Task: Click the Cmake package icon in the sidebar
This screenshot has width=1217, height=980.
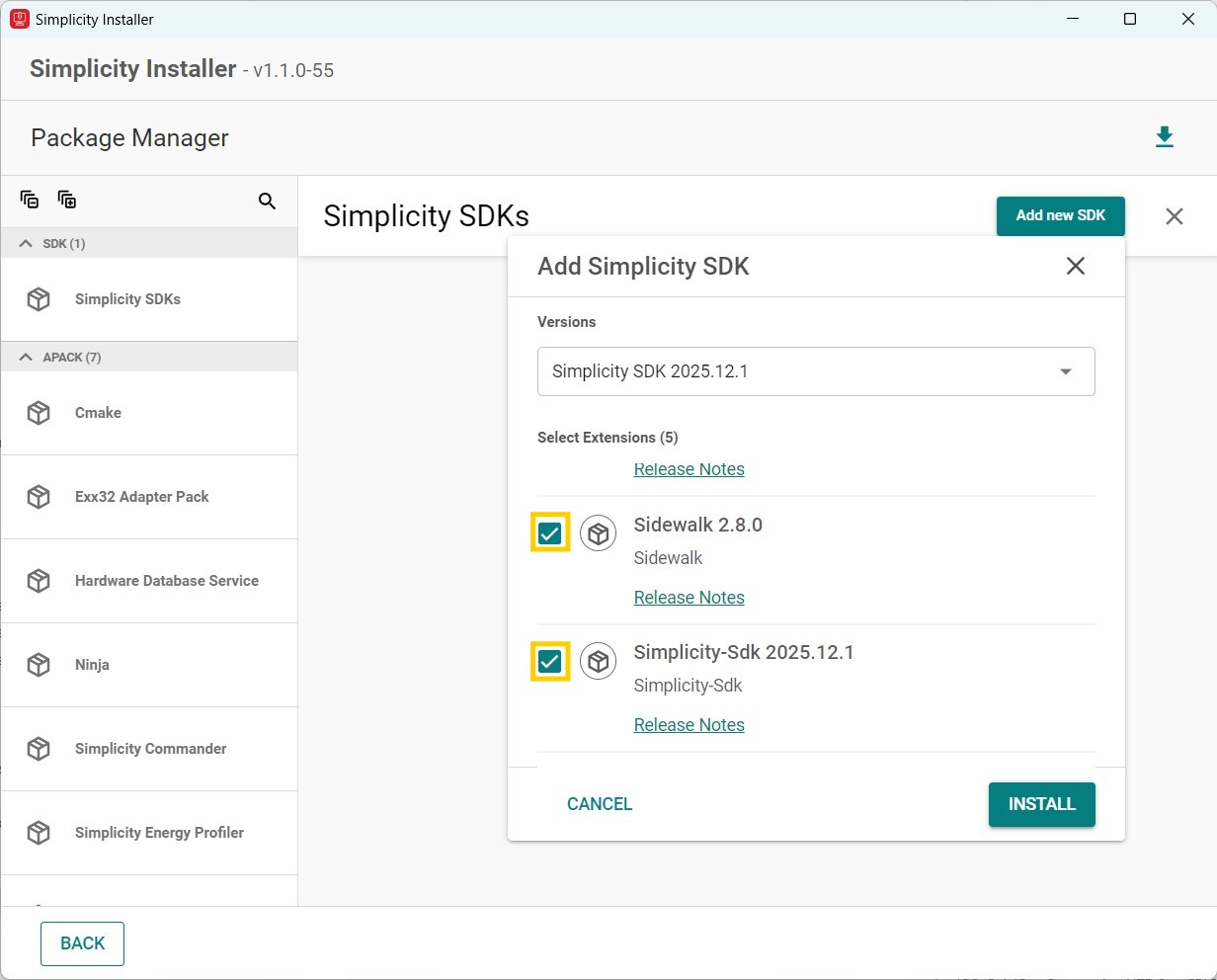Action: coord(38,412)
